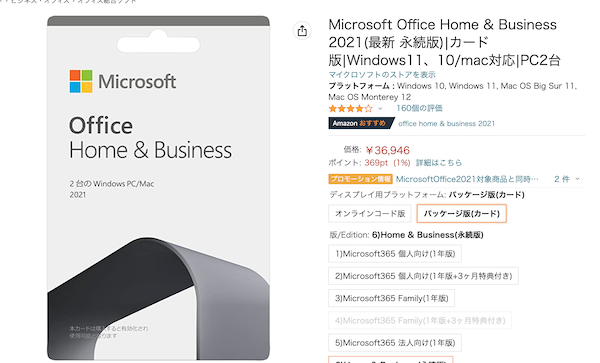Screen dimensions: 600x363
Task: Select オンラインコード版 platform option
Action: [x=370, y=213]
